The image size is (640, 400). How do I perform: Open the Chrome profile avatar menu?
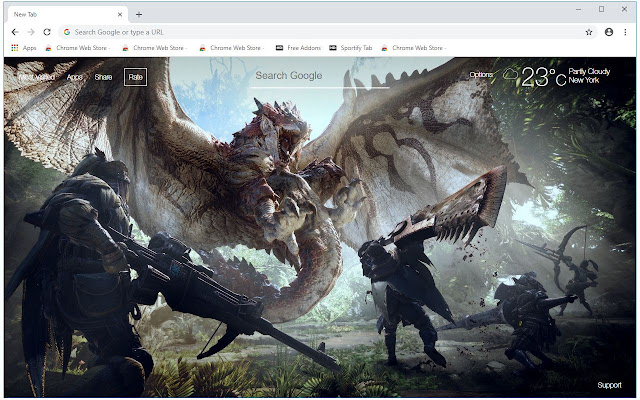(x=609, y=32)
